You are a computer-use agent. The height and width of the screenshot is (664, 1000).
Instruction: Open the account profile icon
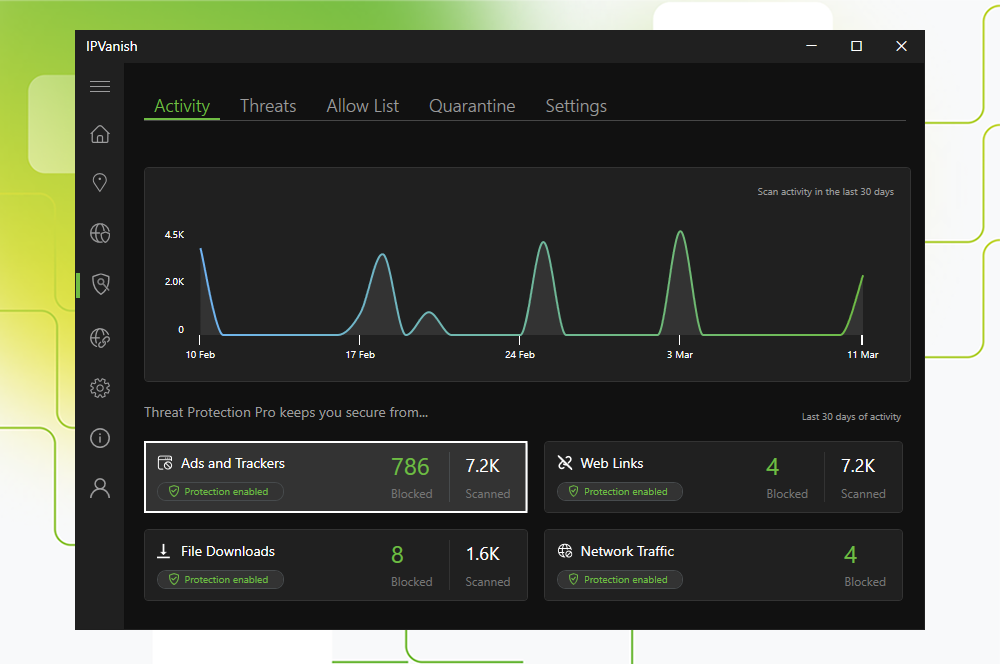tap(100, 488)
